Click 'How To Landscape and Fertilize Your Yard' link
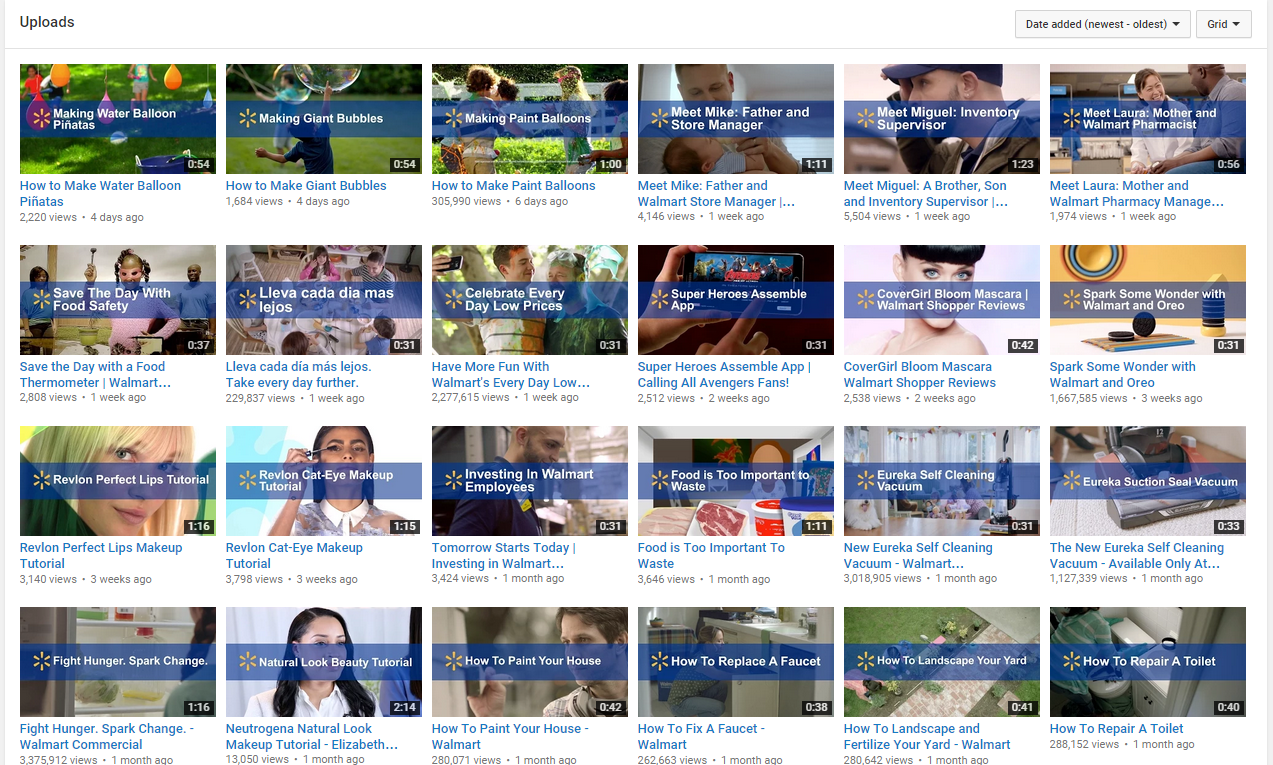 point(927,736)
